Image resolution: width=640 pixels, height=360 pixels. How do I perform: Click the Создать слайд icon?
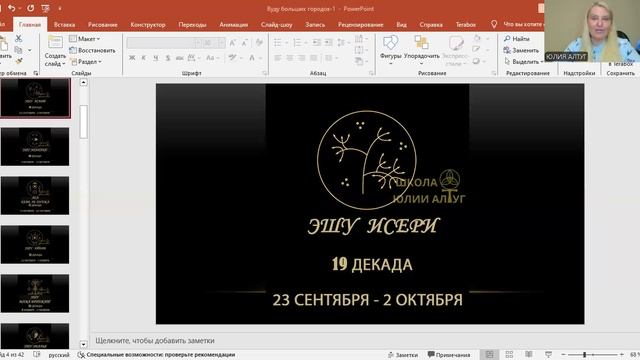(x=55, y=42)
